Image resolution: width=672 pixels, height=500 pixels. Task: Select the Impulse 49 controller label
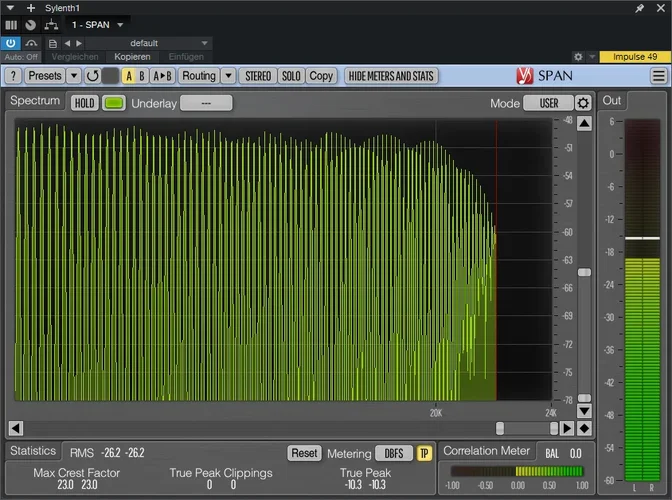pos(635,57)
